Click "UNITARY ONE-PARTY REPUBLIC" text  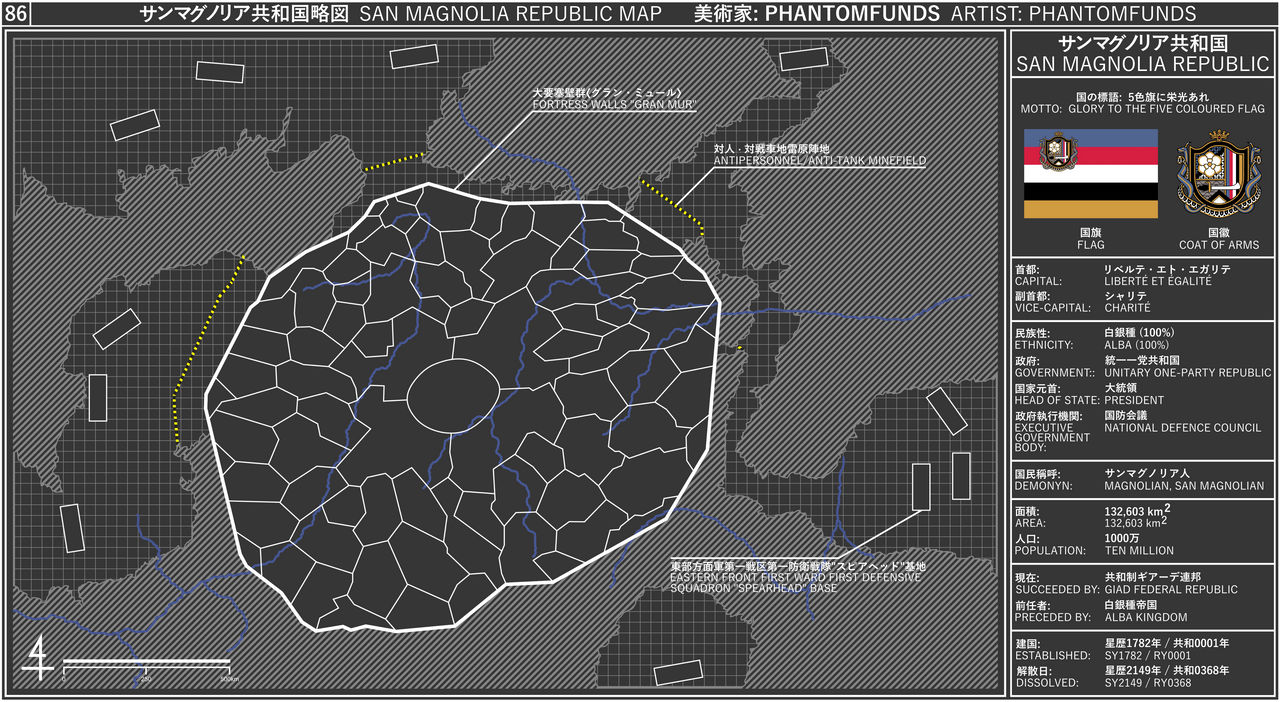(x=1188, y=373)
